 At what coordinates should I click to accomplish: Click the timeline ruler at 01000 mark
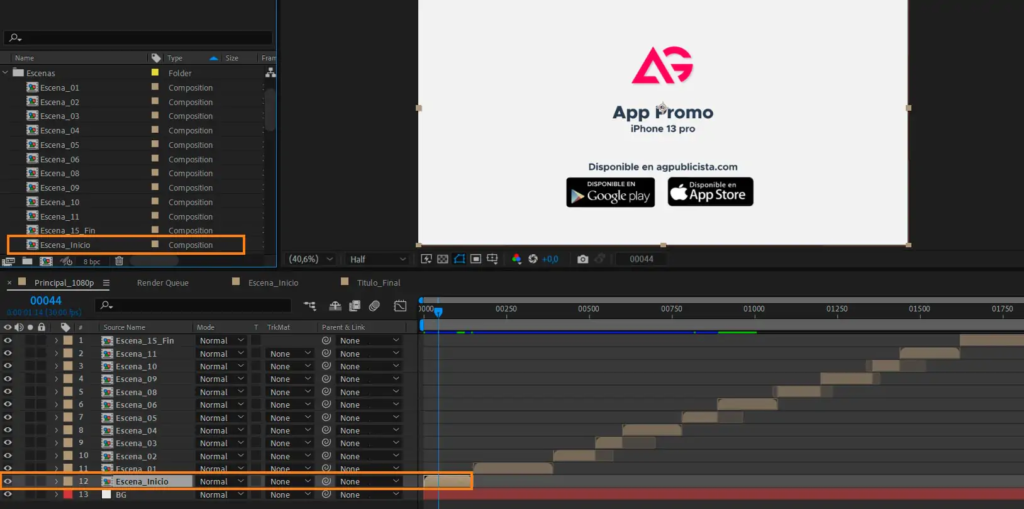754,309
